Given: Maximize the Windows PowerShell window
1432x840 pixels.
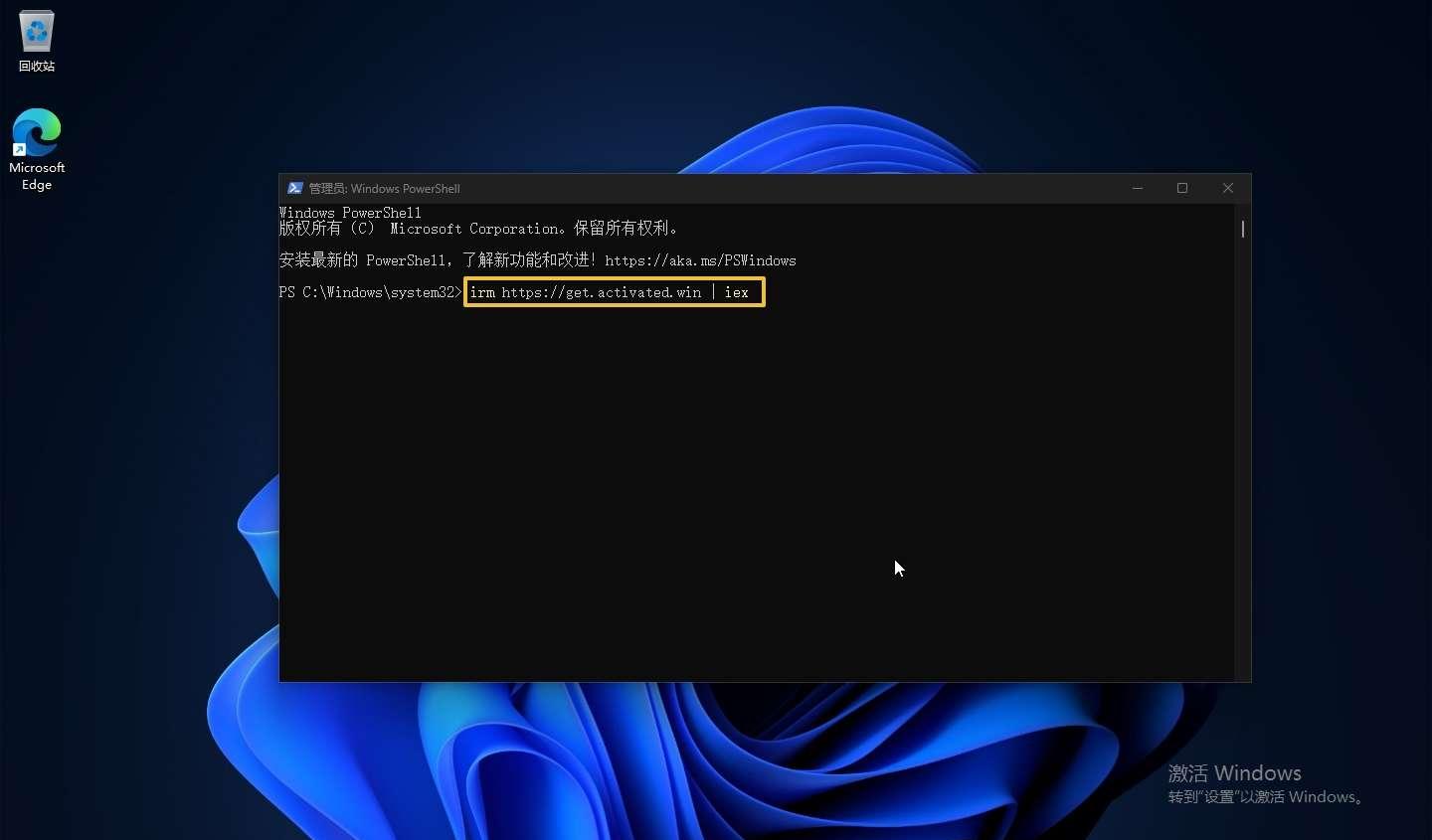Looking at the screenshot, I should [x=1182, y=188].
